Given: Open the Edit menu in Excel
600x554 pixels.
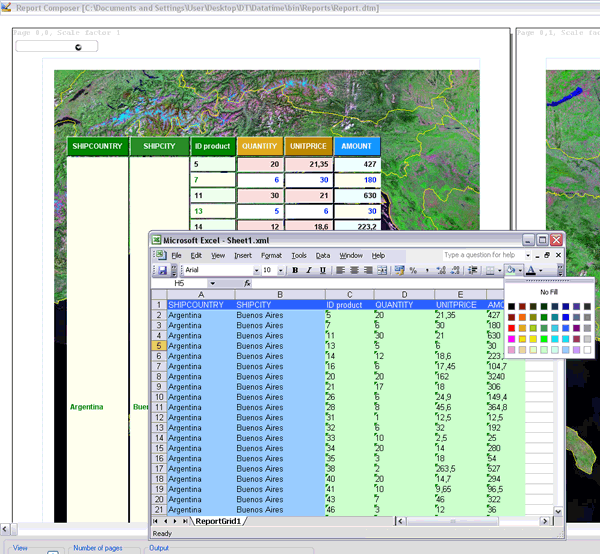Looking at the screenshot, I should (196, 256).
